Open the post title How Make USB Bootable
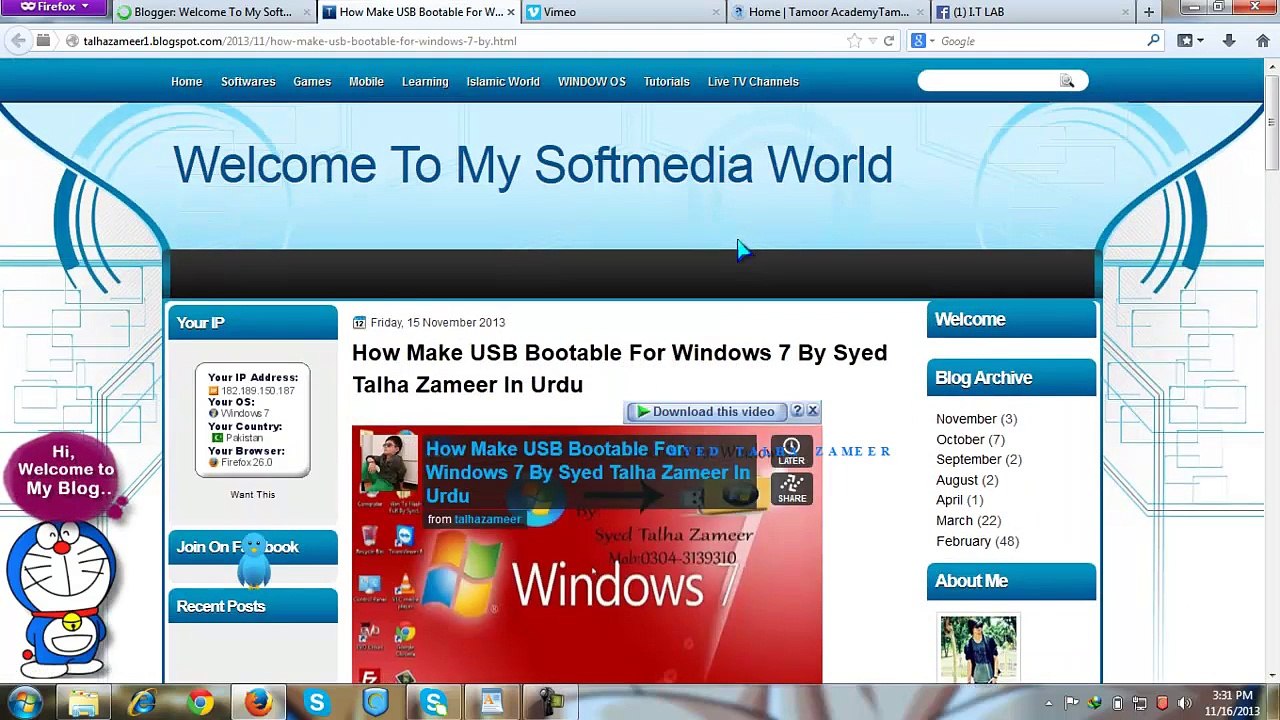1280x720 pixels. click(619, 368)
